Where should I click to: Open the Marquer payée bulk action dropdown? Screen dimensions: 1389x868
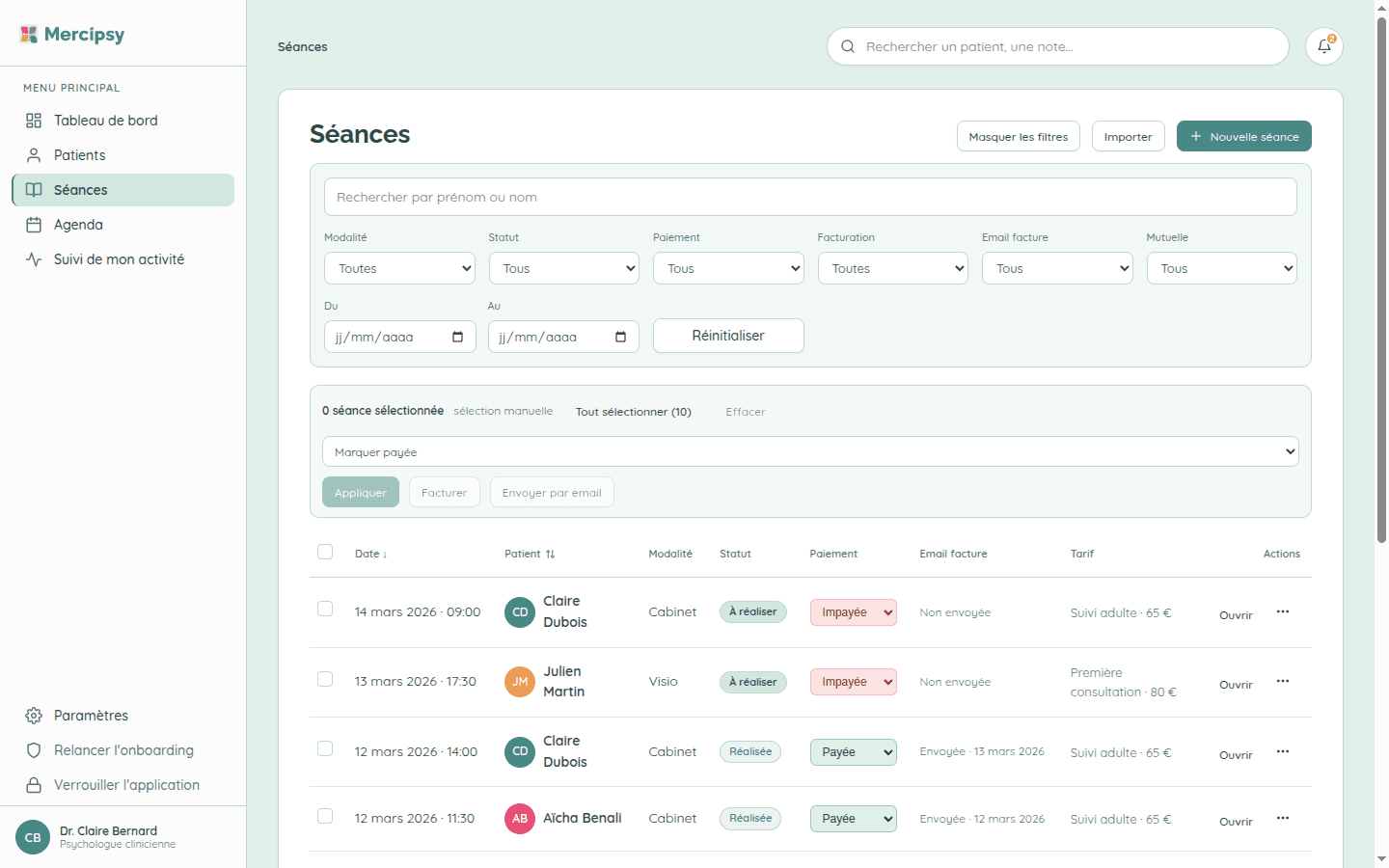point(810,451)
